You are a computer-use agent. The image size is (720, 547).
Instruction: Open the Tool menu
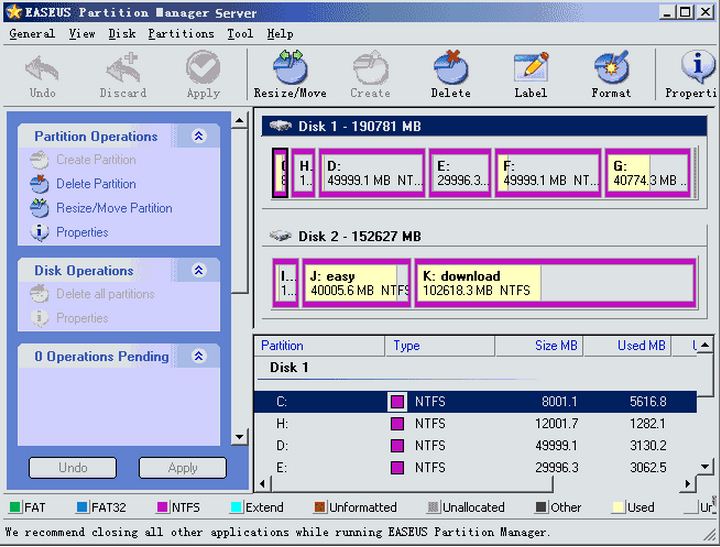pos(240,34)
